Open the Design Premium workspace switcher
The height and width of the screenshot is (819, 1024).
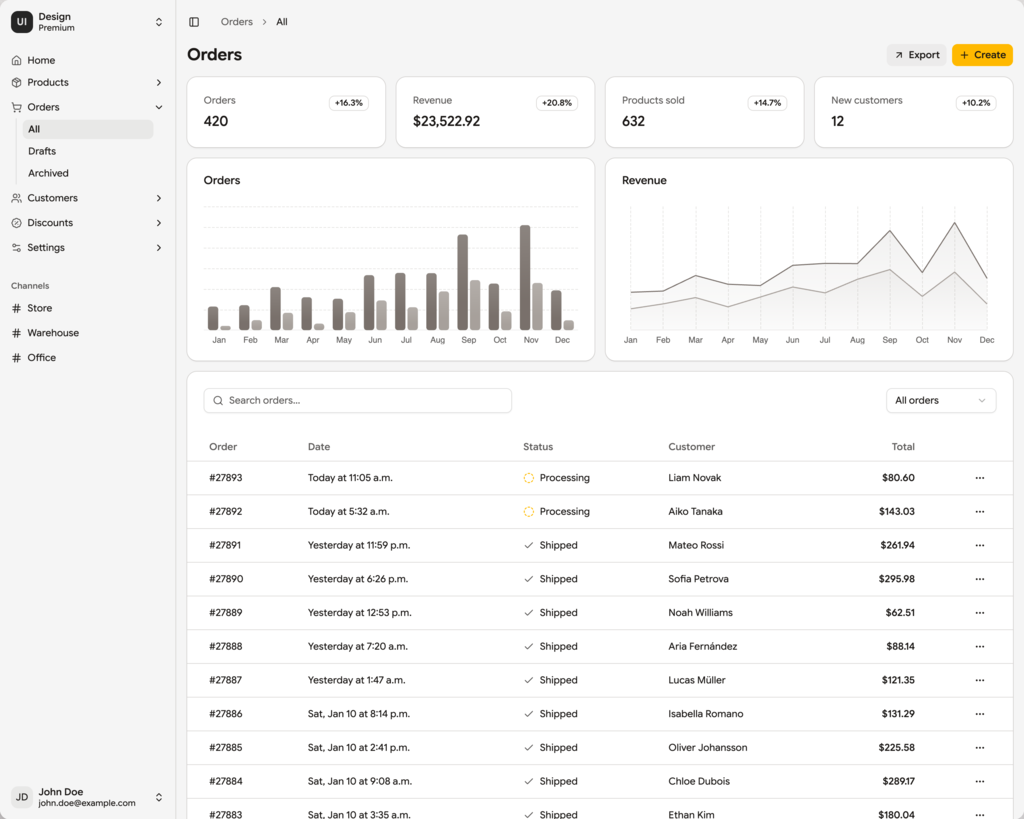click(x=158, y=22)
